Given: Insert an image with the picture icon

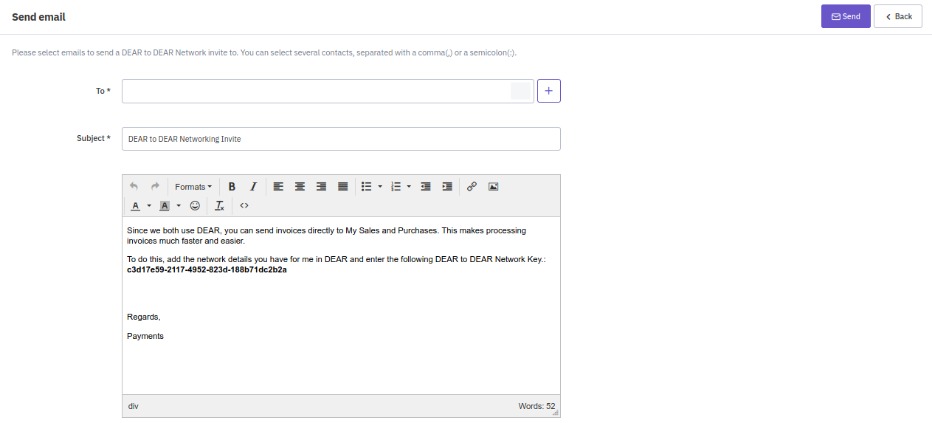Looking at the screenshot, I should (493, 187).
